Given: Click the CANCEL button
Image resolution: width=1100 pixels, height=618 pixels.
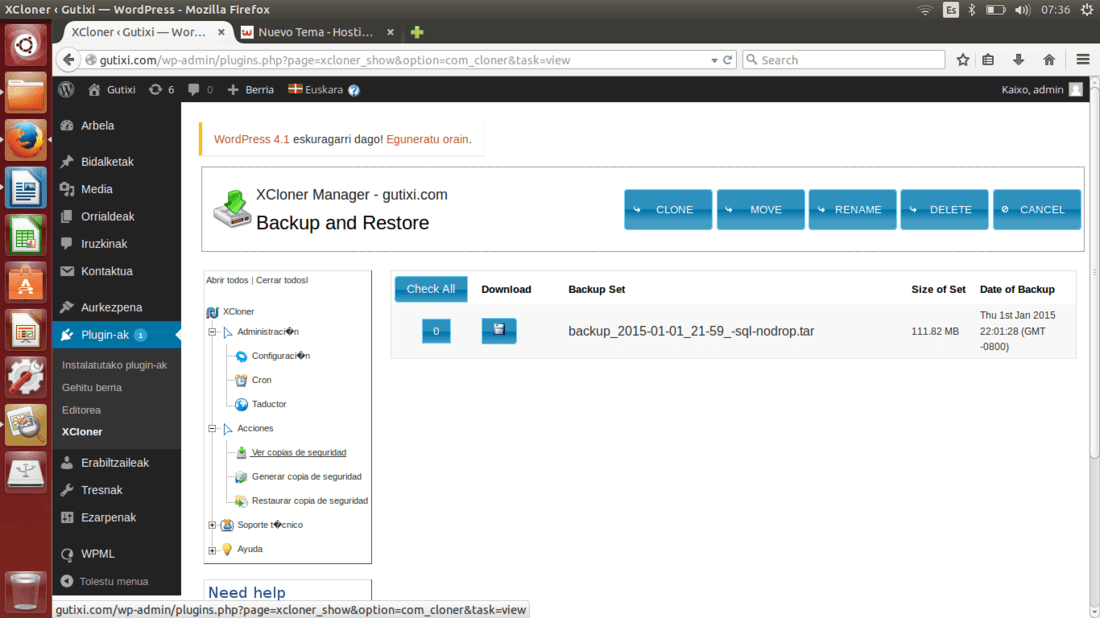Looking at the screenshot, I should (1037, 209).
